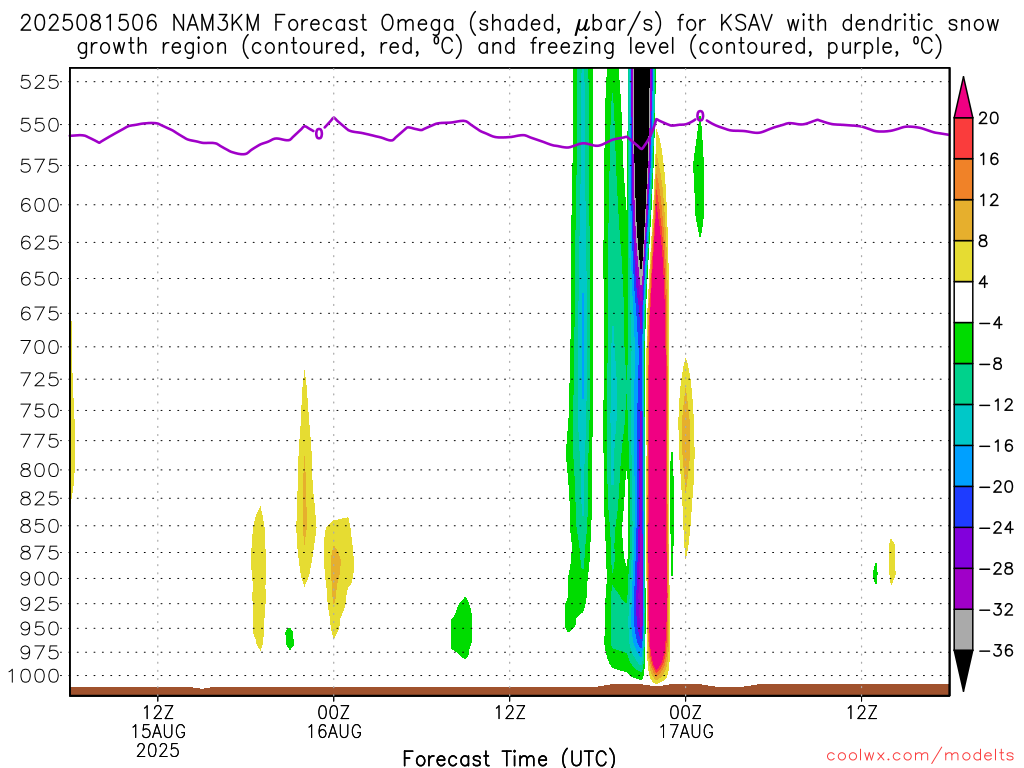Click the colorbar label 12
The width and height of the screenshot is (1024, 768).
tap(988, 200)
